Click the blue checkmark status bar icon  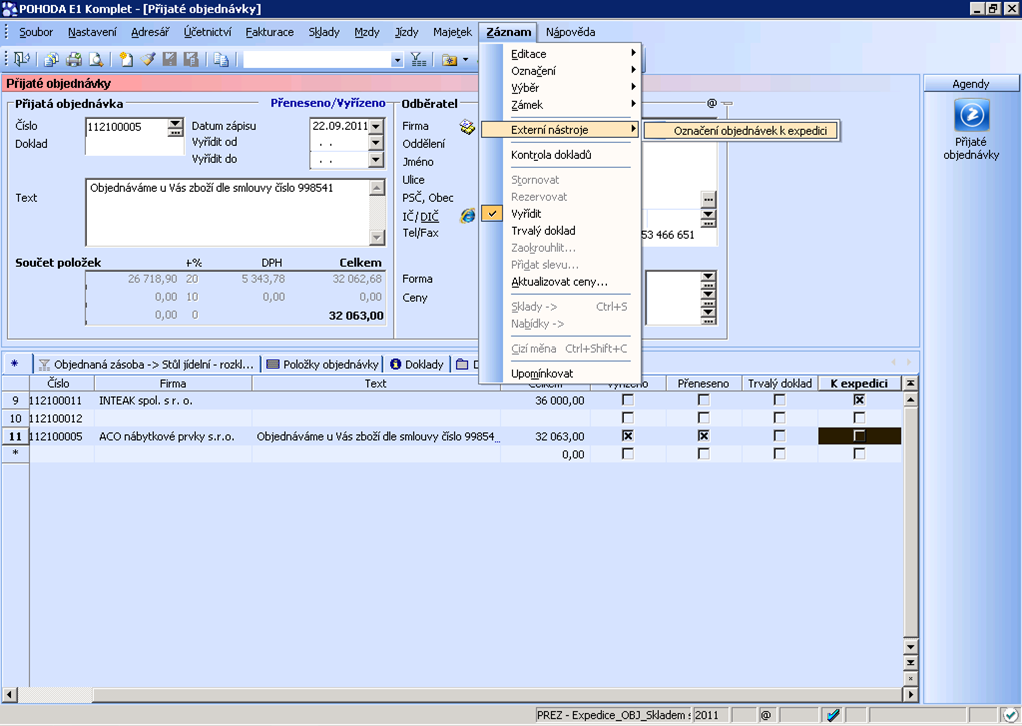click(833, 715)
